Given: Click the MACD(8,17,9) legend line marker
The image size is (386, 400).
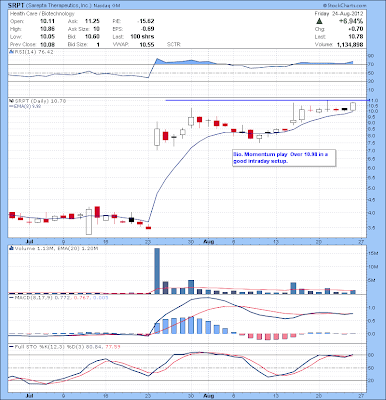Looking at the screenshot, I should tap(11, 297).
